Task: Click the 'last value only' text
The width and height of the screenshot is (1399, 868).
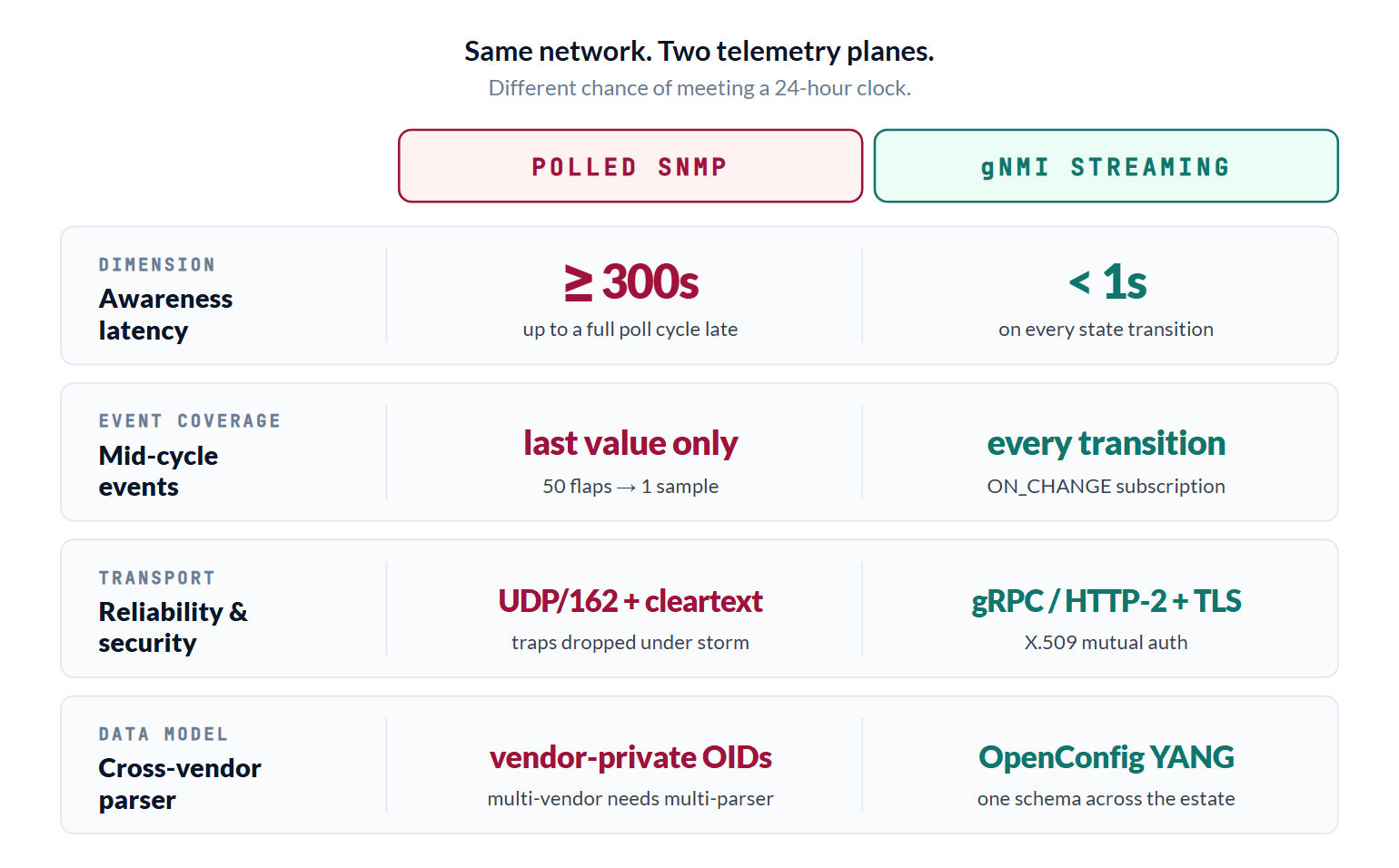Action: pos(630,443)
